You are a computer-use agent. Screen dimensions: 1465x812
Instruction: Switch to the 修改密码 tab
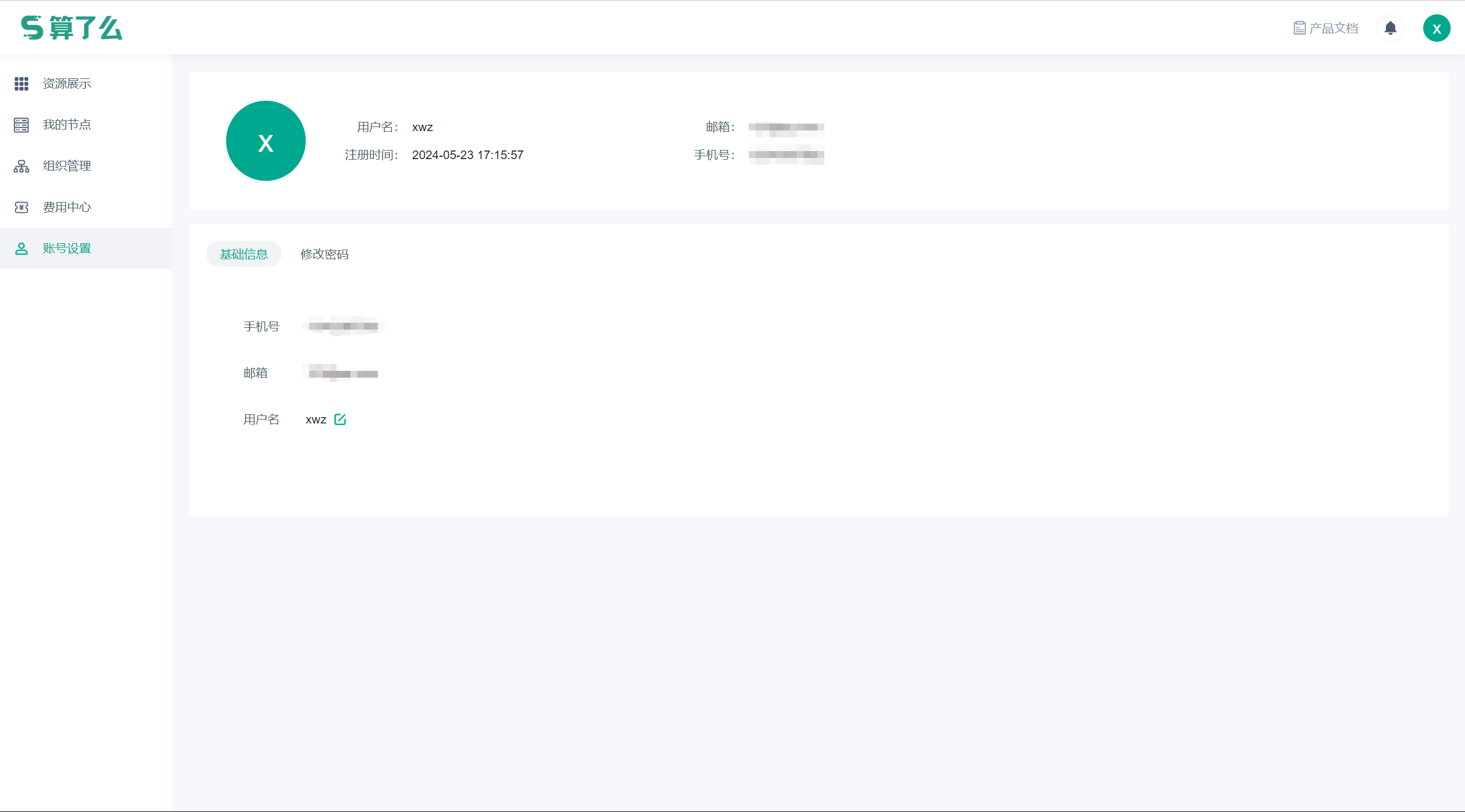coord(324,254)
